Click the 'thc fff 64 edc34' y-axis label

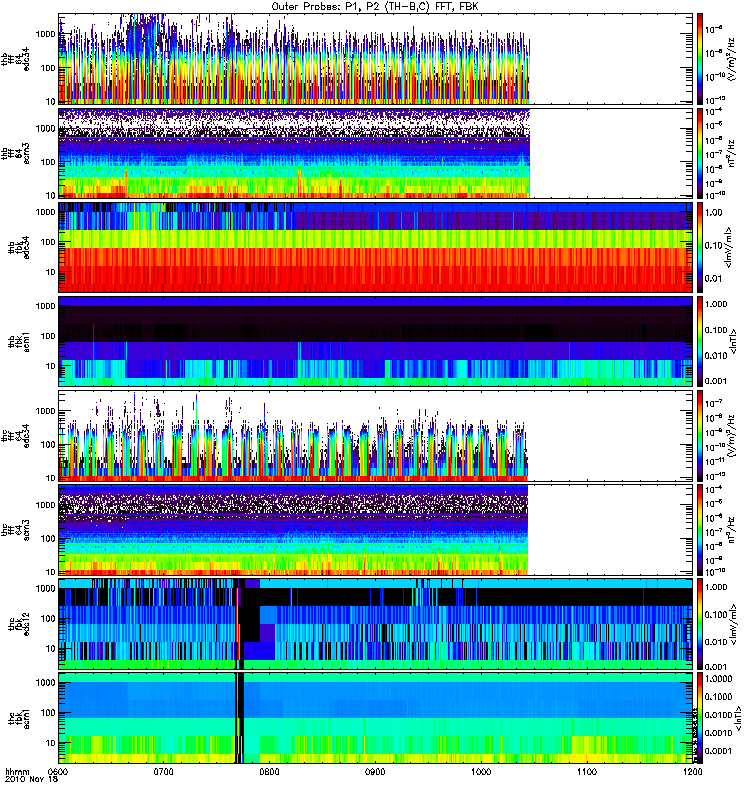[x=15, y=436]
